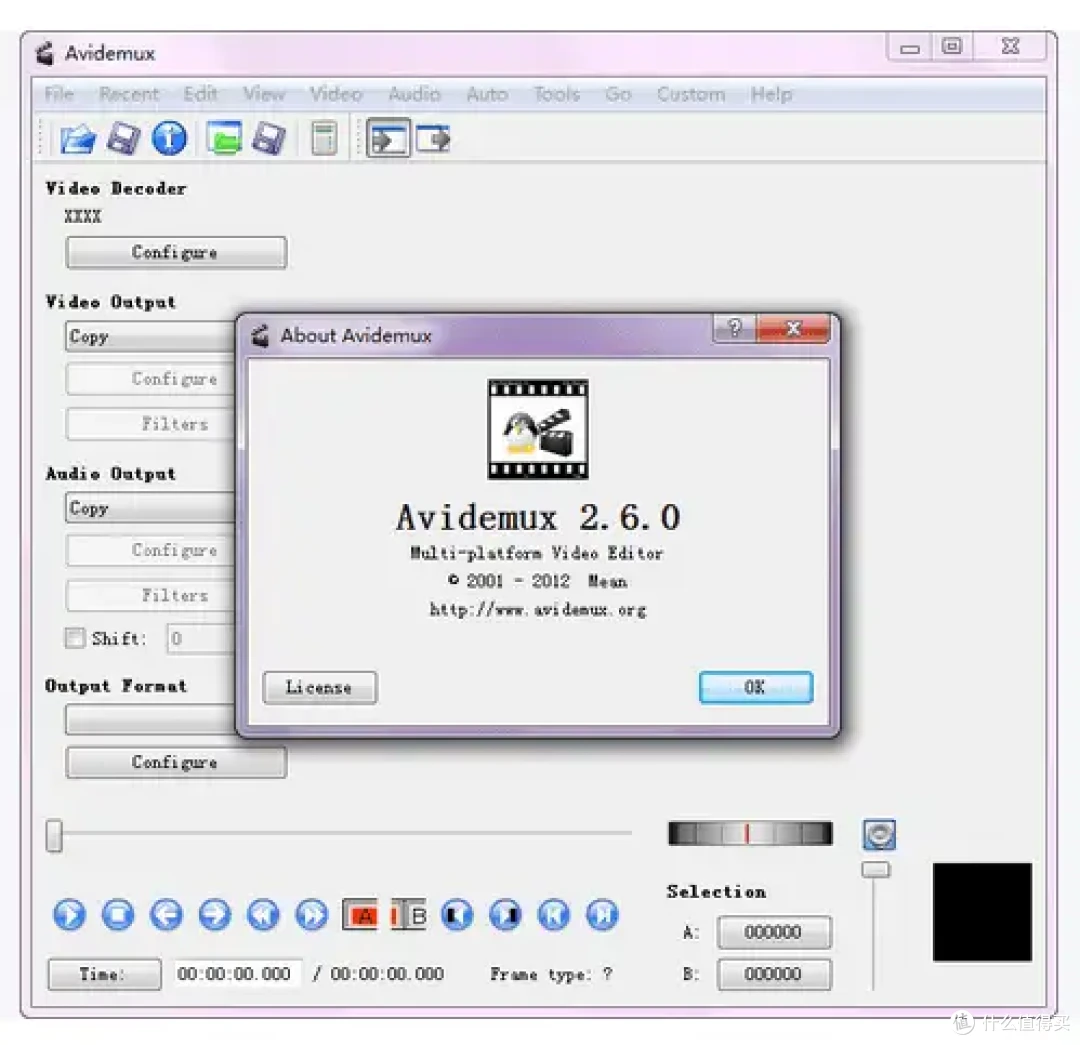Click Configure under Audio Output
Image resolution: width=1080 pixels, height=1045 pixels.
[151, 550]
